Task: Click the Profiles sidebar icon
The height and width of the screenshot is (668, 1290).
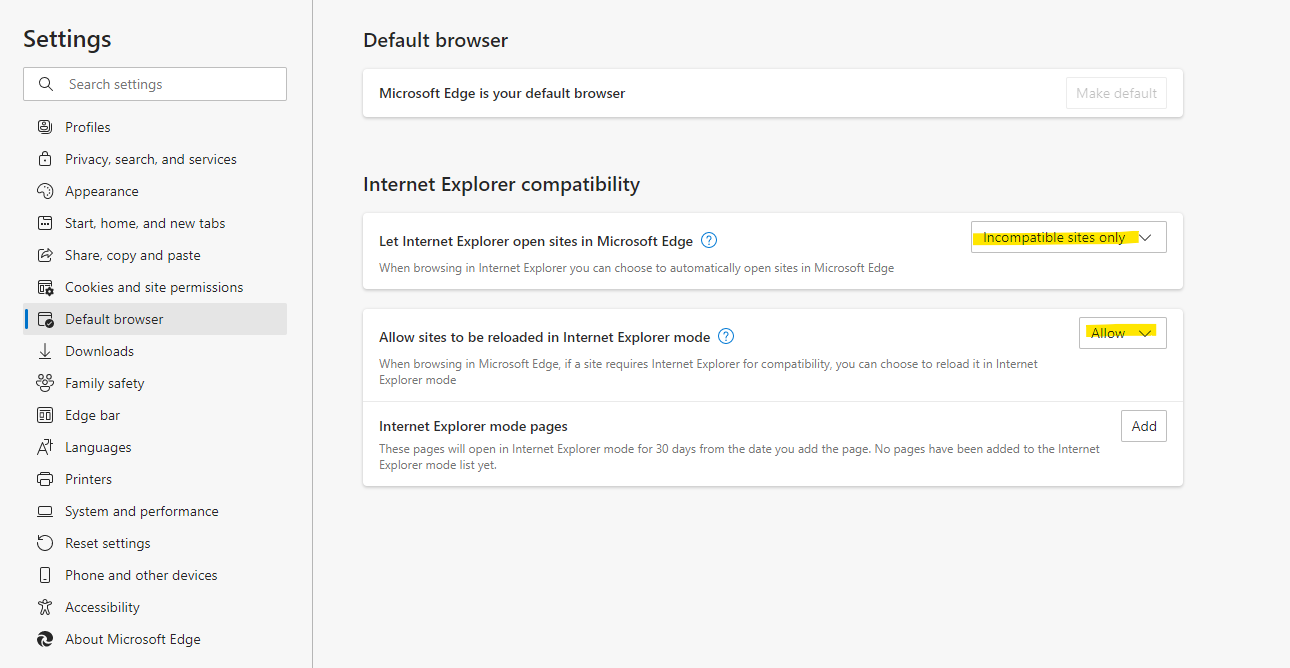Action: (x=44, y=127)
